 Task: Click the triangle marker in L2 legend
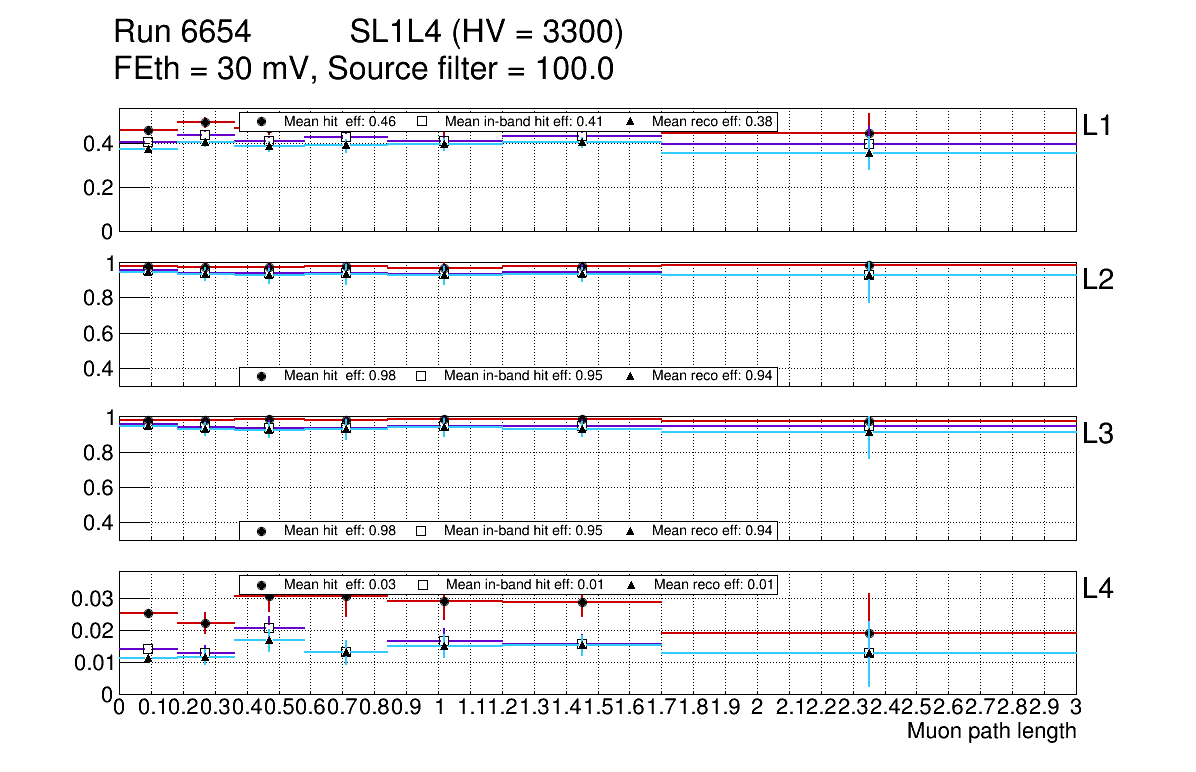[630, 376]
